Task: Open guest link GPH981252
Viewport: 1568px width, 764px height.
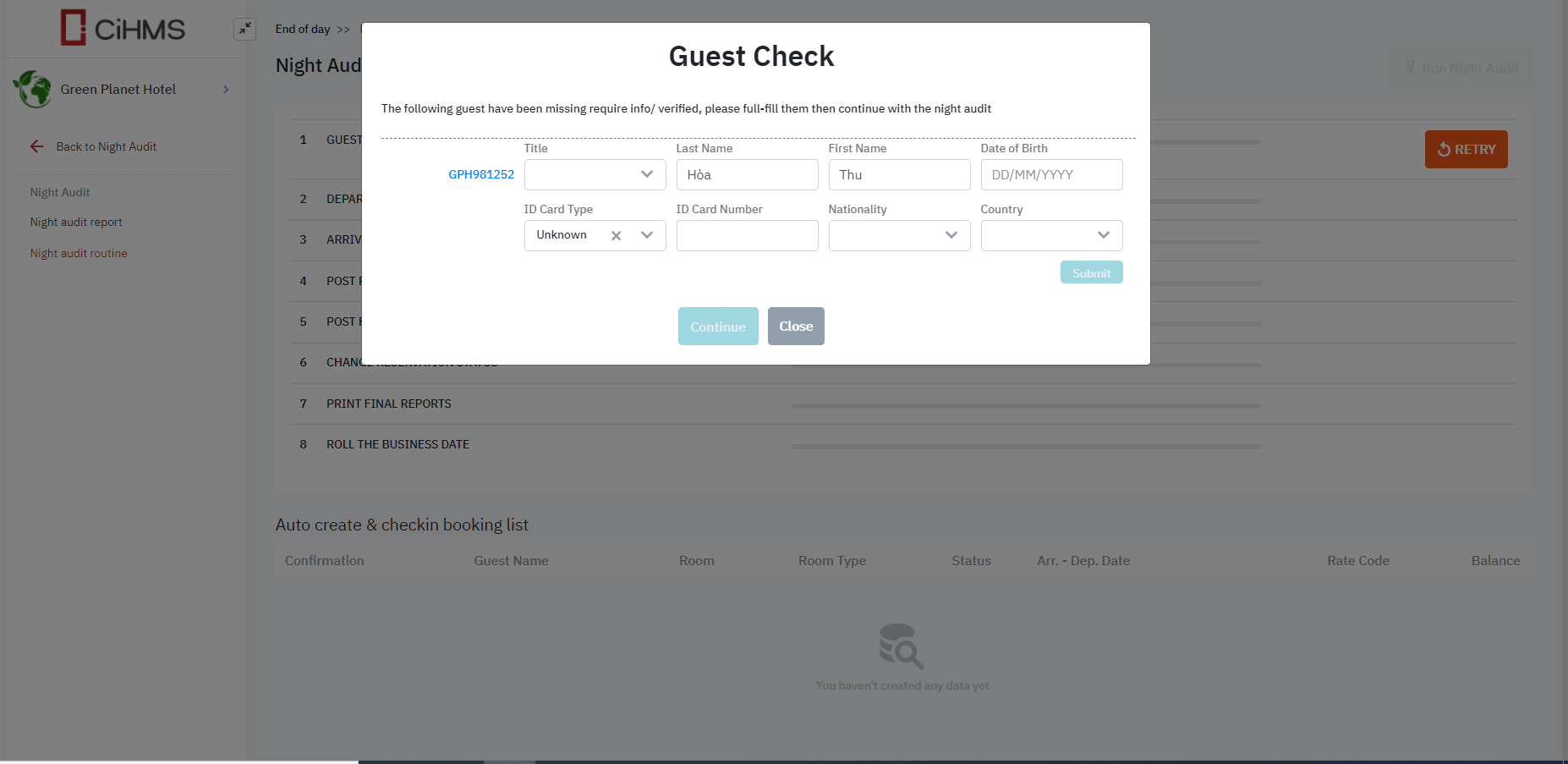Action: click(481, 174)
